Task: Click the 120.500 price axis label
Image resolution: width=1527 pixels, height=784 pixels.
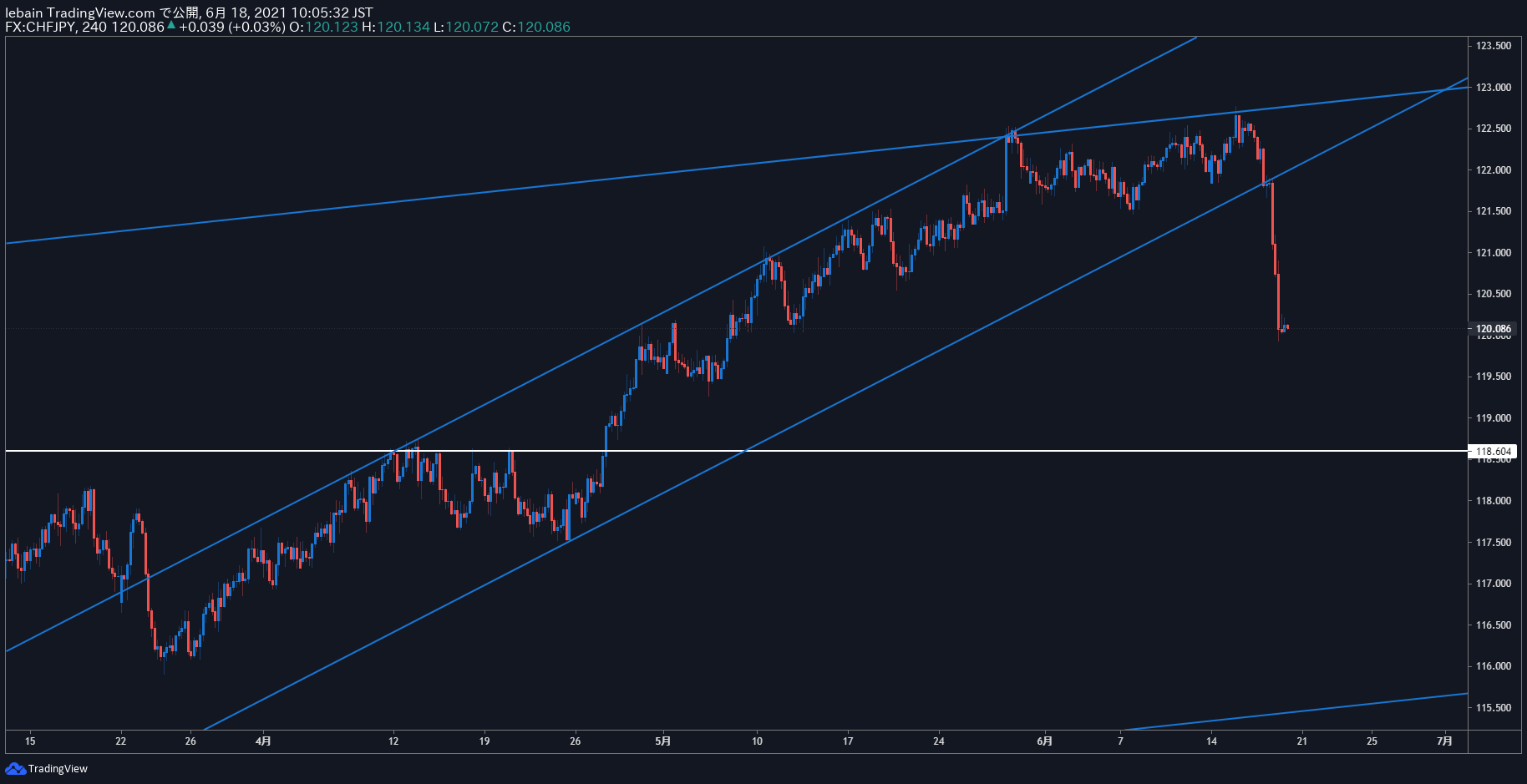Action: [1494, 294]
